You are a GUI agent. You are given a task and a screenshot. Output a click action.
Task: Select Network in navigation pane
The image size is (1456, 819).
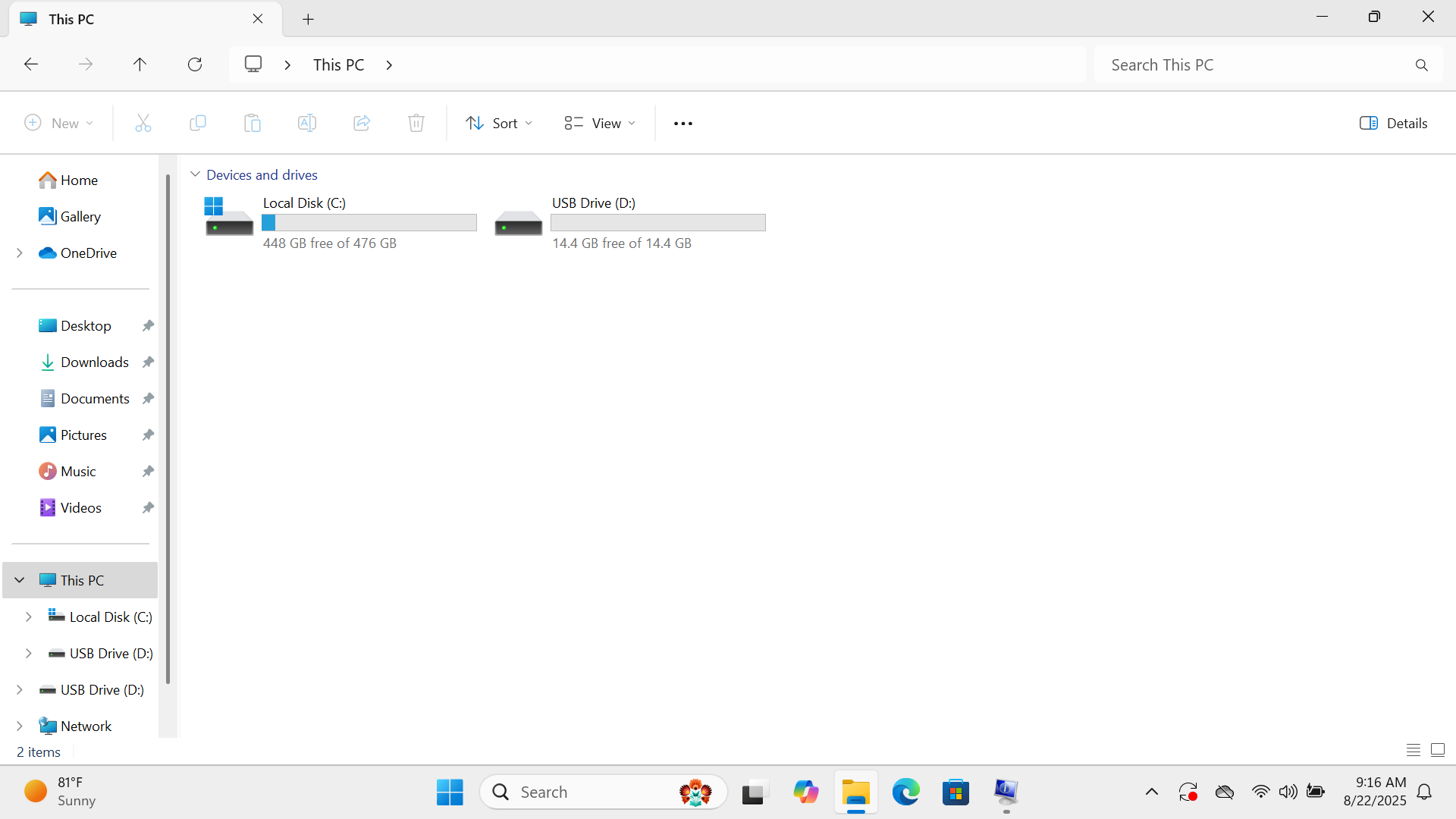coord(86,726)
